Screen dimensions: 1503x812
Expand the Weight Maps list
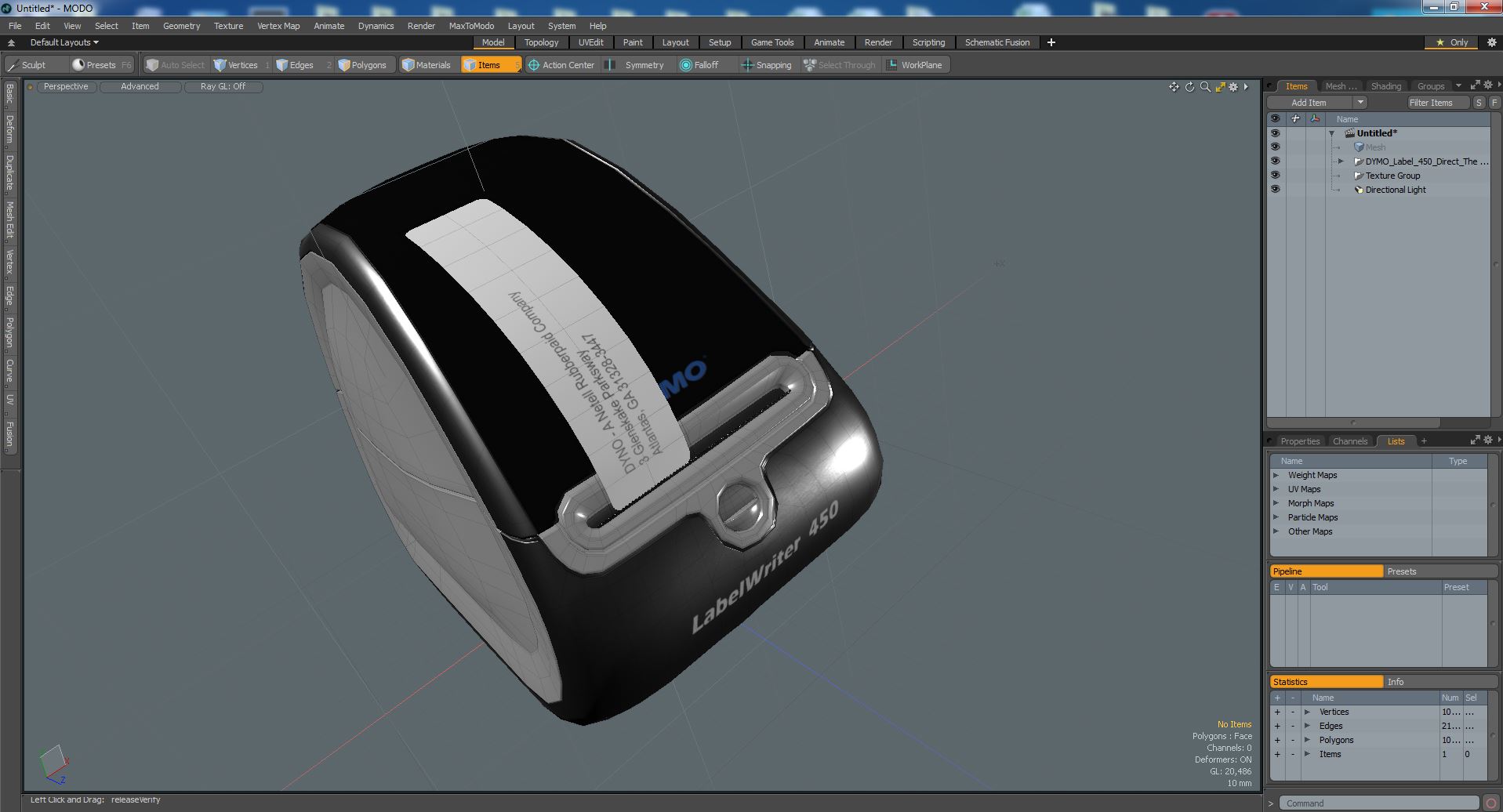pos(1276,475)
